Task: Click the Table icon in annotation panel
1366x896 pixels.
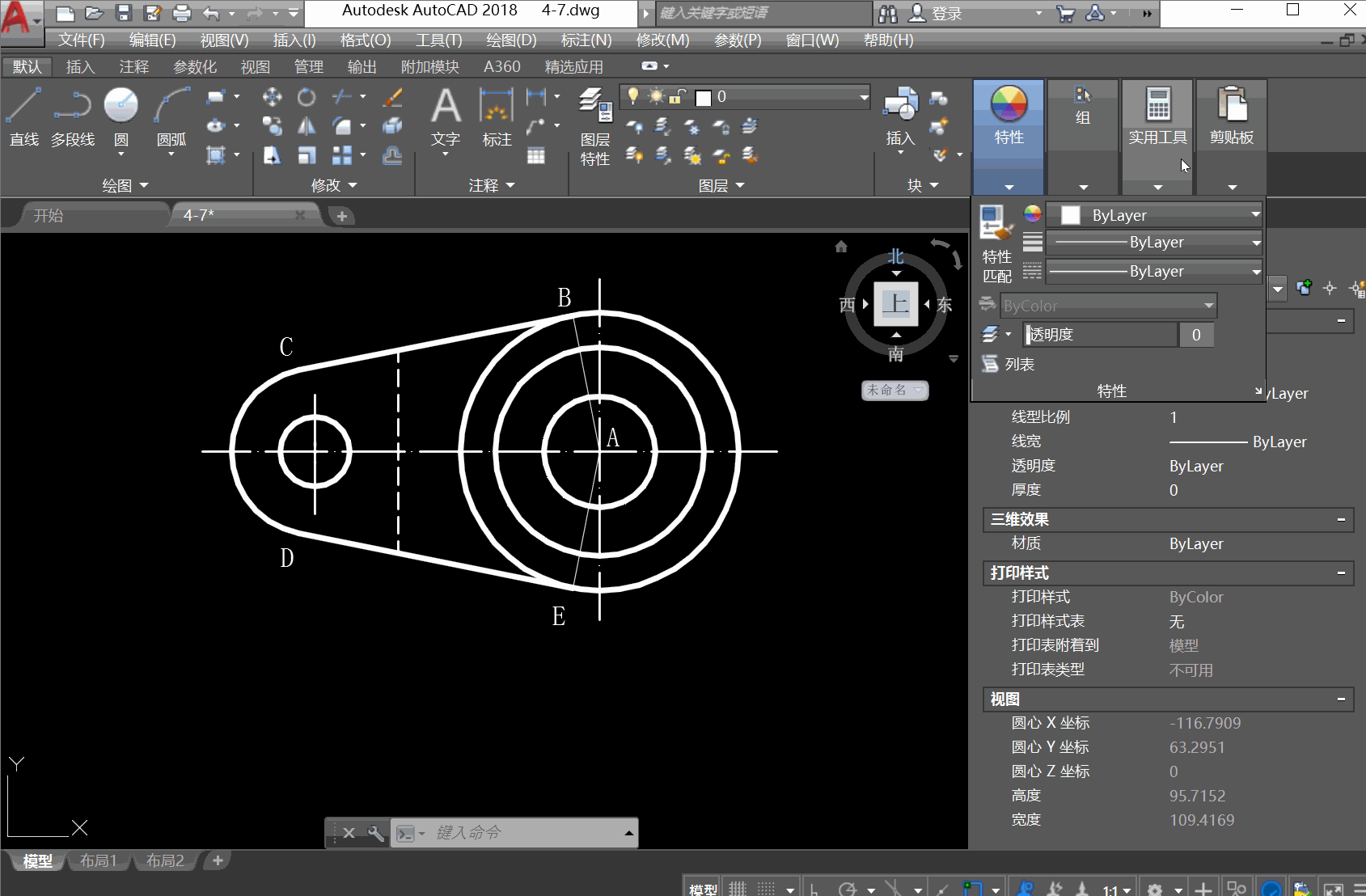Action: [535, 155]
